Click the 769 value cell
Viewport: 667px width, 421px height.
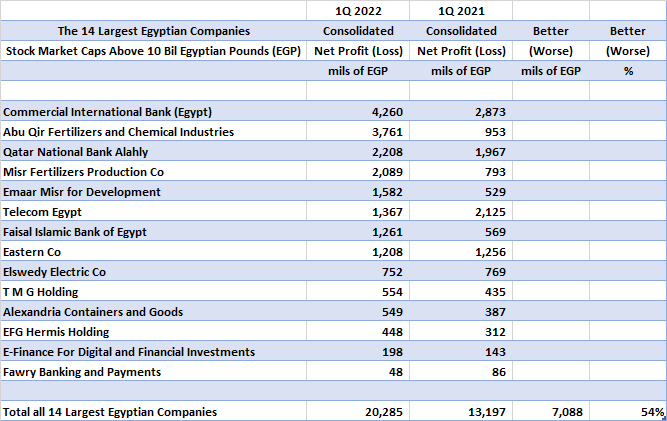[461, 271]
